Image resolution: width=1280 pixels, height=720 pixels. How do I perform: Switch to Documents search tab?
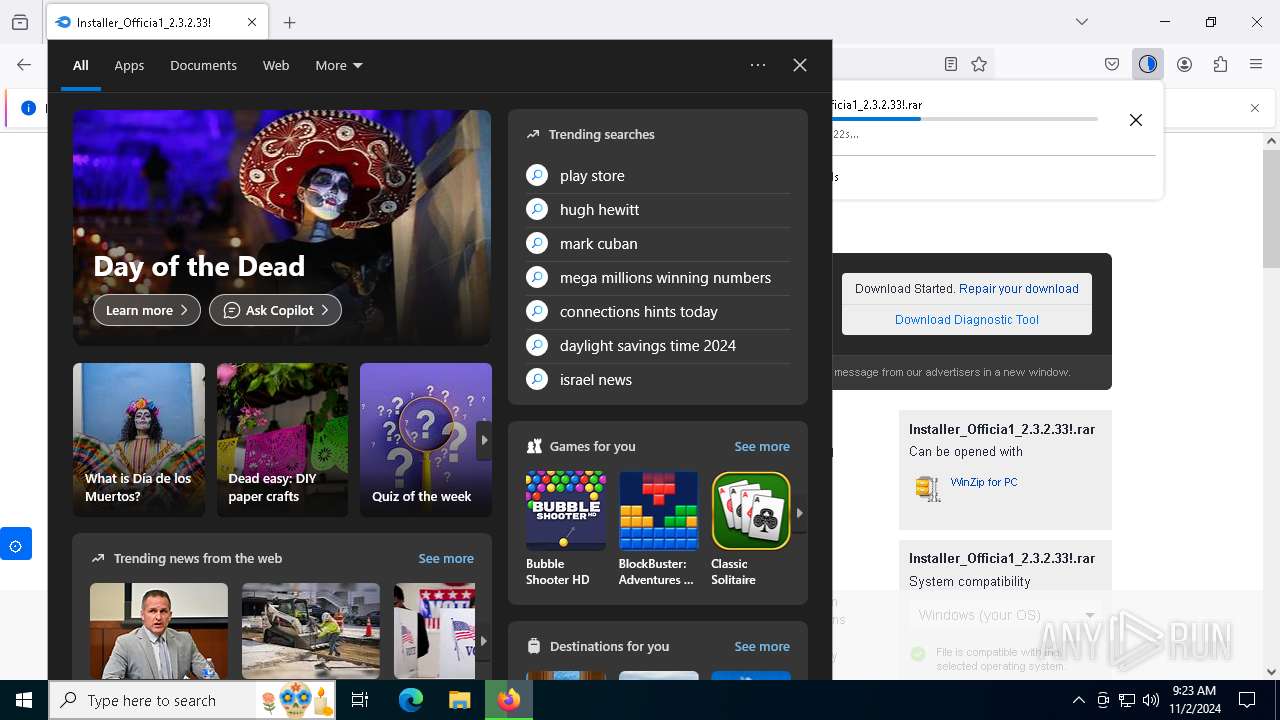(203, 65)
